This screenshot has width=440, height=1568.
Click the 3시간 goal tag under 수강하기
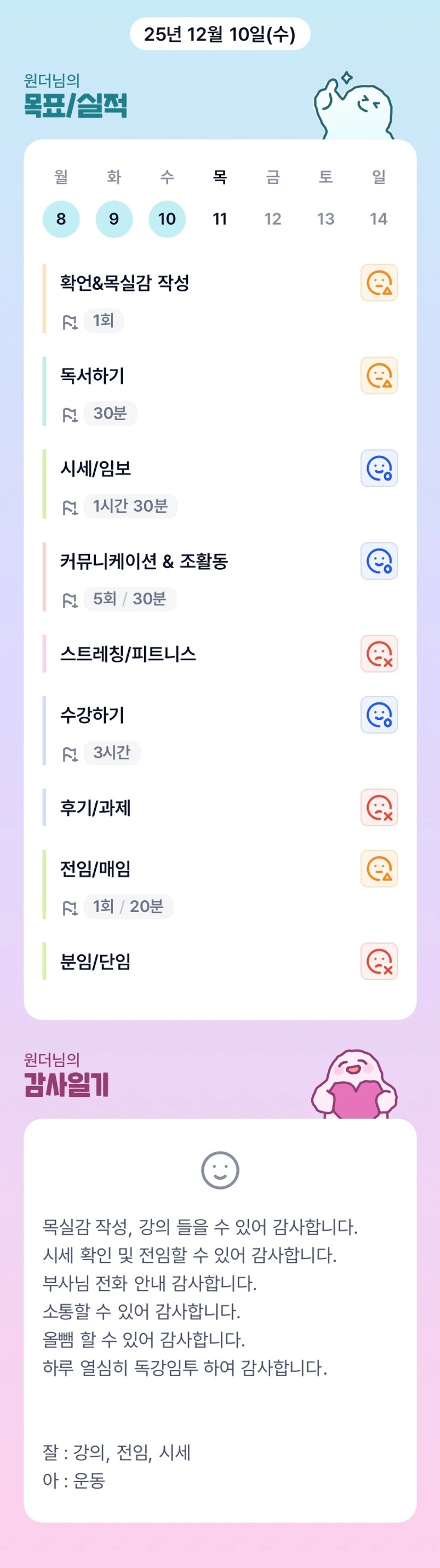click(x=112, y=752)
